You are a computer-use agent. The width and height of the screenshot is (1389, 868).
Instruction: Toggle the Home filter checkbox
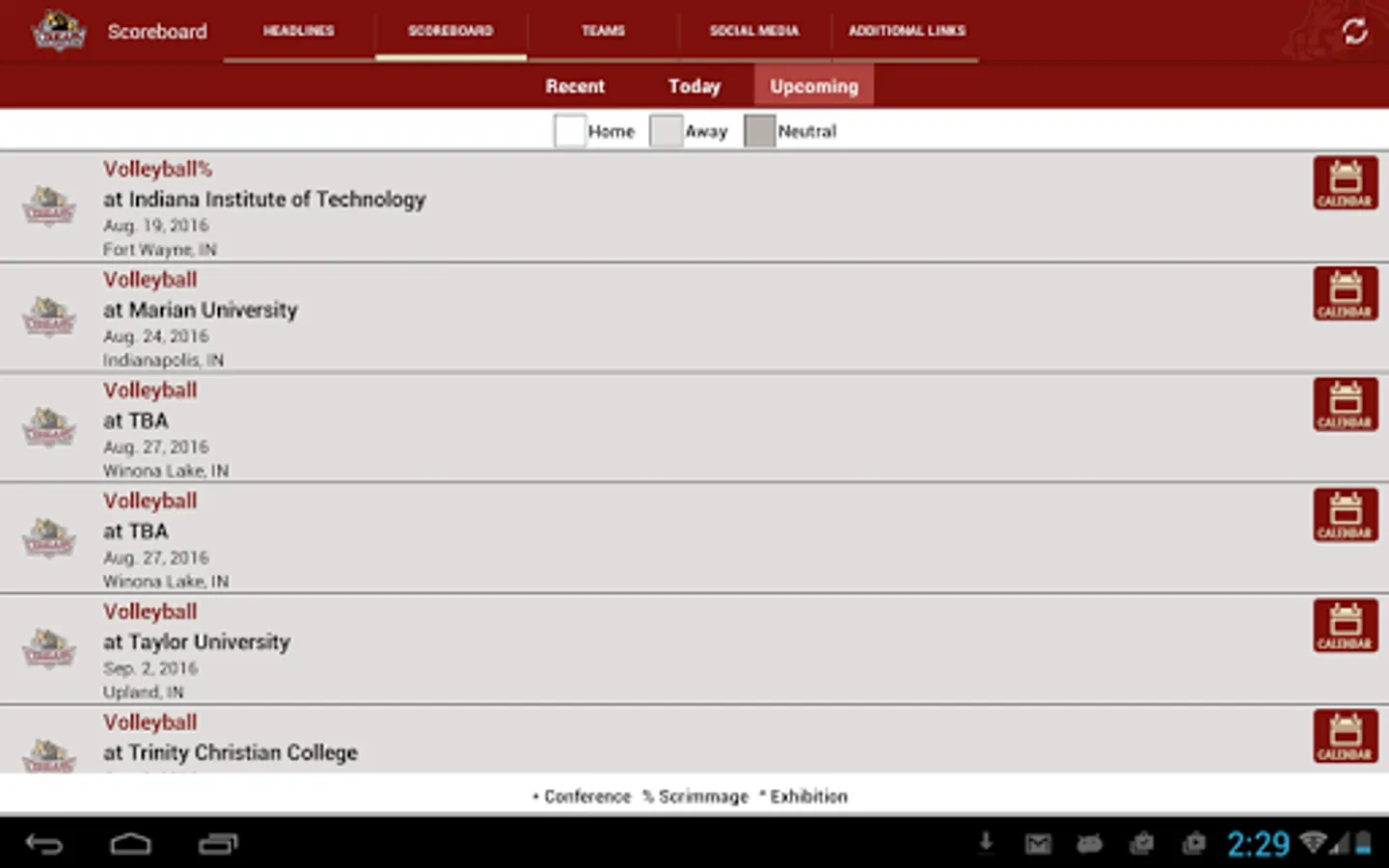[x=570, y=131]
